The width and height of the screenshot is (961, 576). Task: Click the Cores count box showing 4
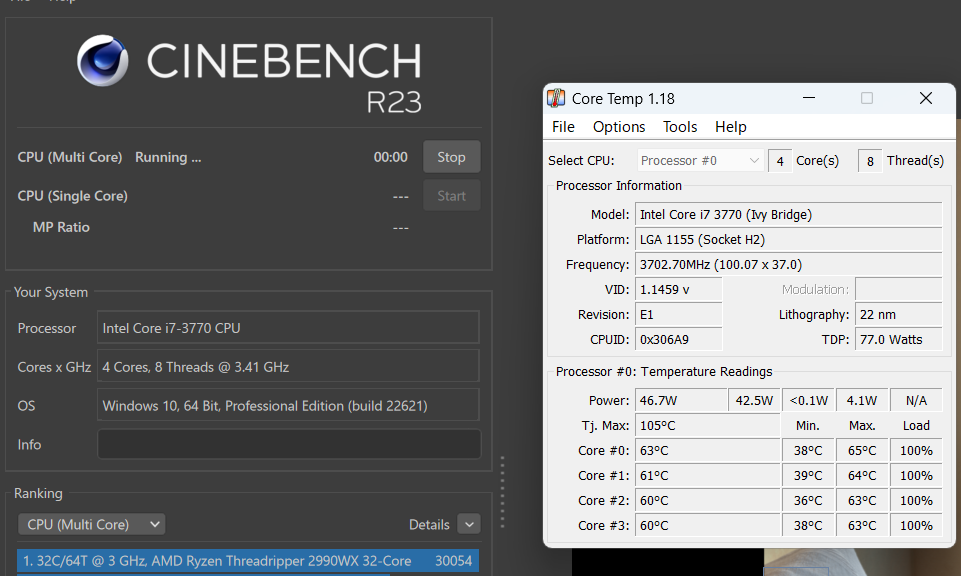[780, 161]
